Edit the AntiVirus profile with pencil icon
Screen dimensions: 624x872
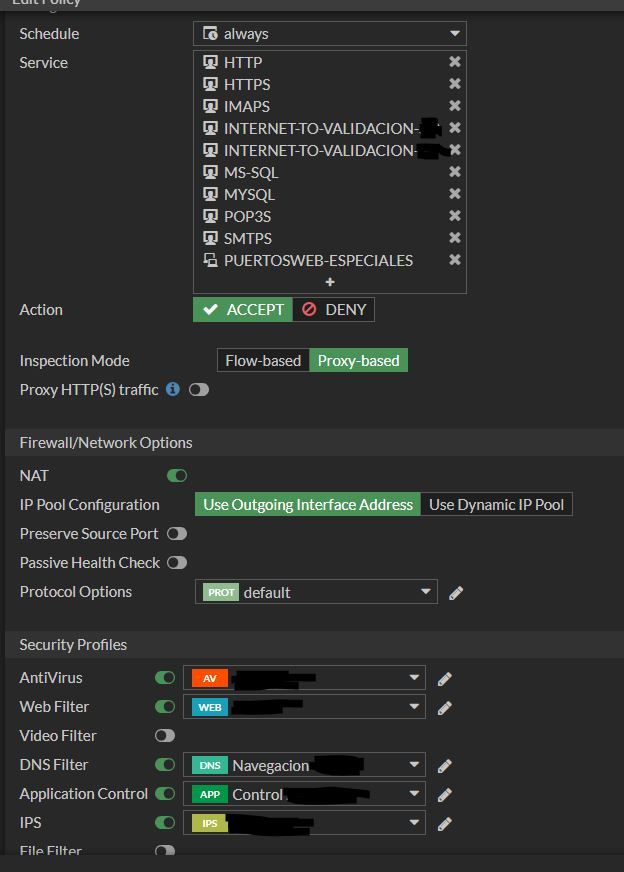pyautogui.click(x=445, y=679)
